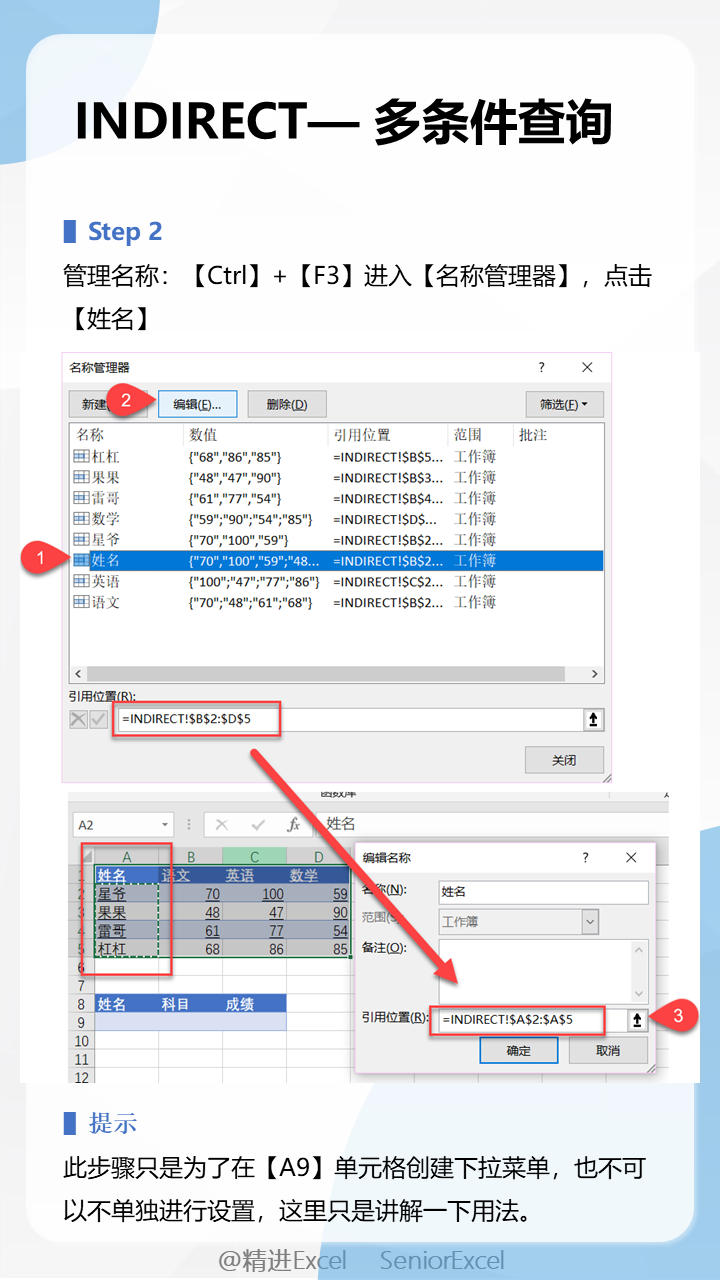Click 取消 in Edit Name dialog
The image size is (720, 1280).
608,1051
